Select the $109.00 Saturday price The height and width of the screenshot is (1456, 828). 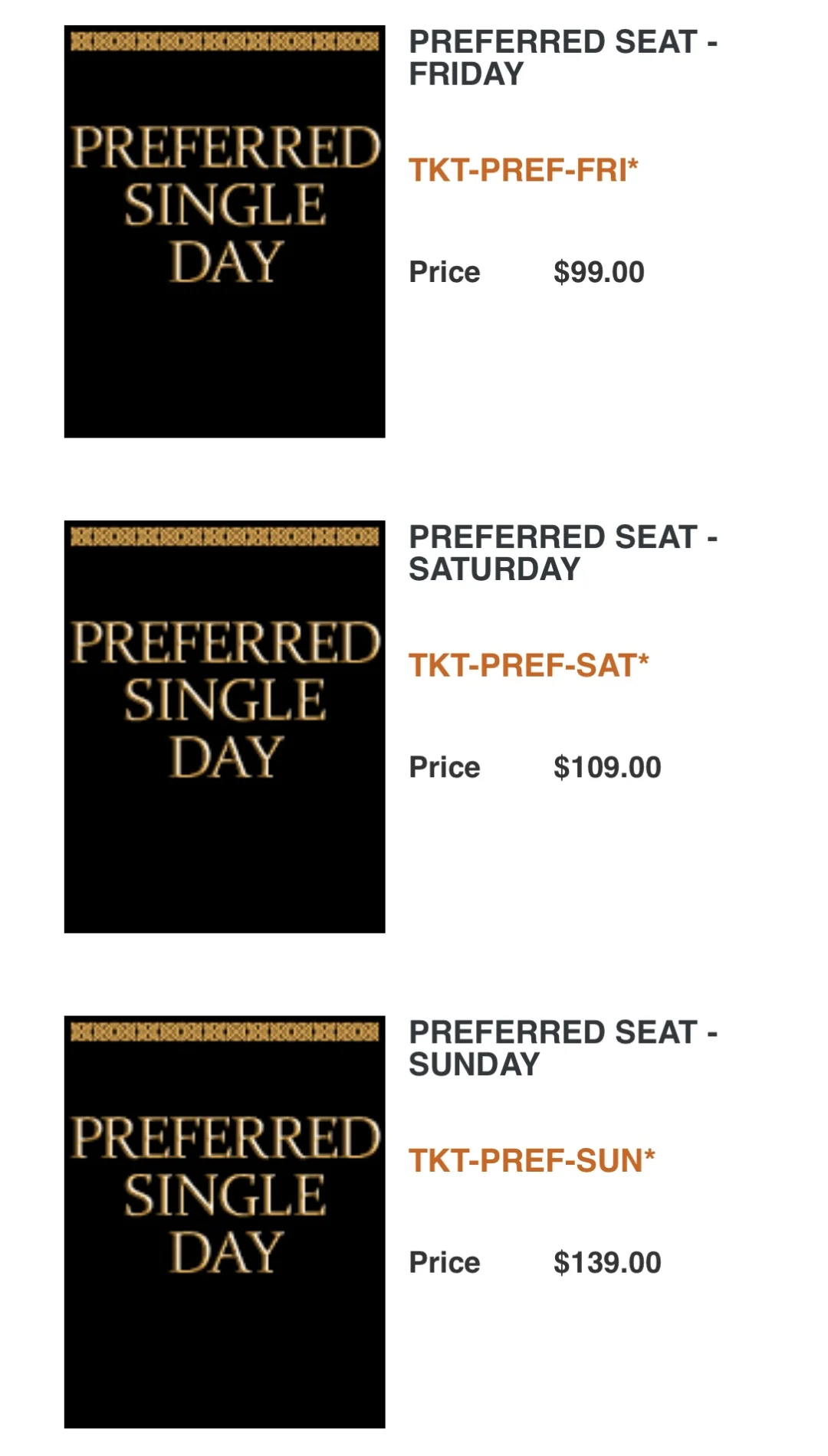pyautogui.click(x=607, y=767)
